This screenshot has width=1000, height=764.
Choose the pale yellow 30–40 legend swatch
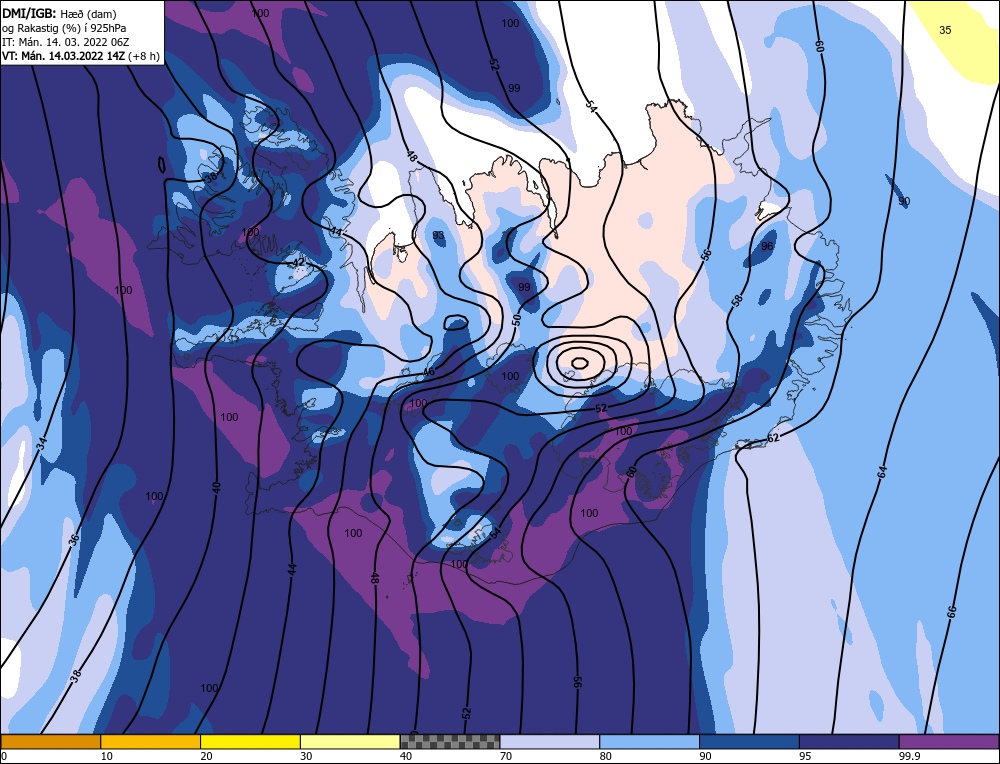click(x=350, y=741)
